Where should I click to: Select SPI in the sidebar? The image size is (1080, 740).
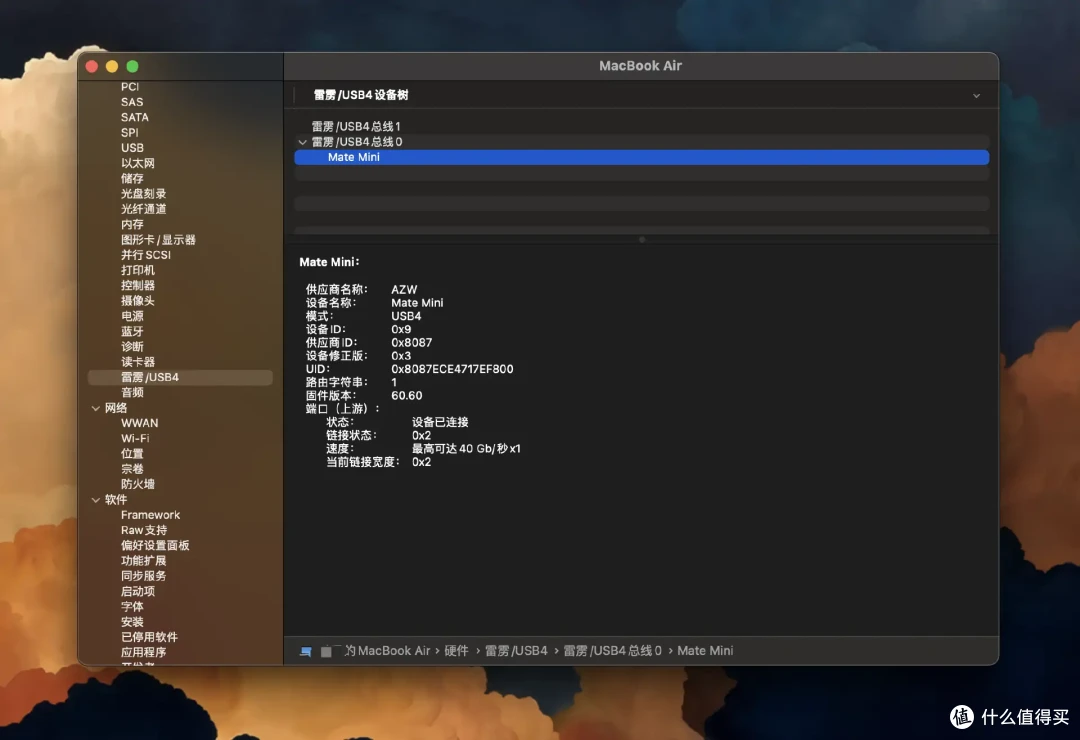tap(129, 132)
